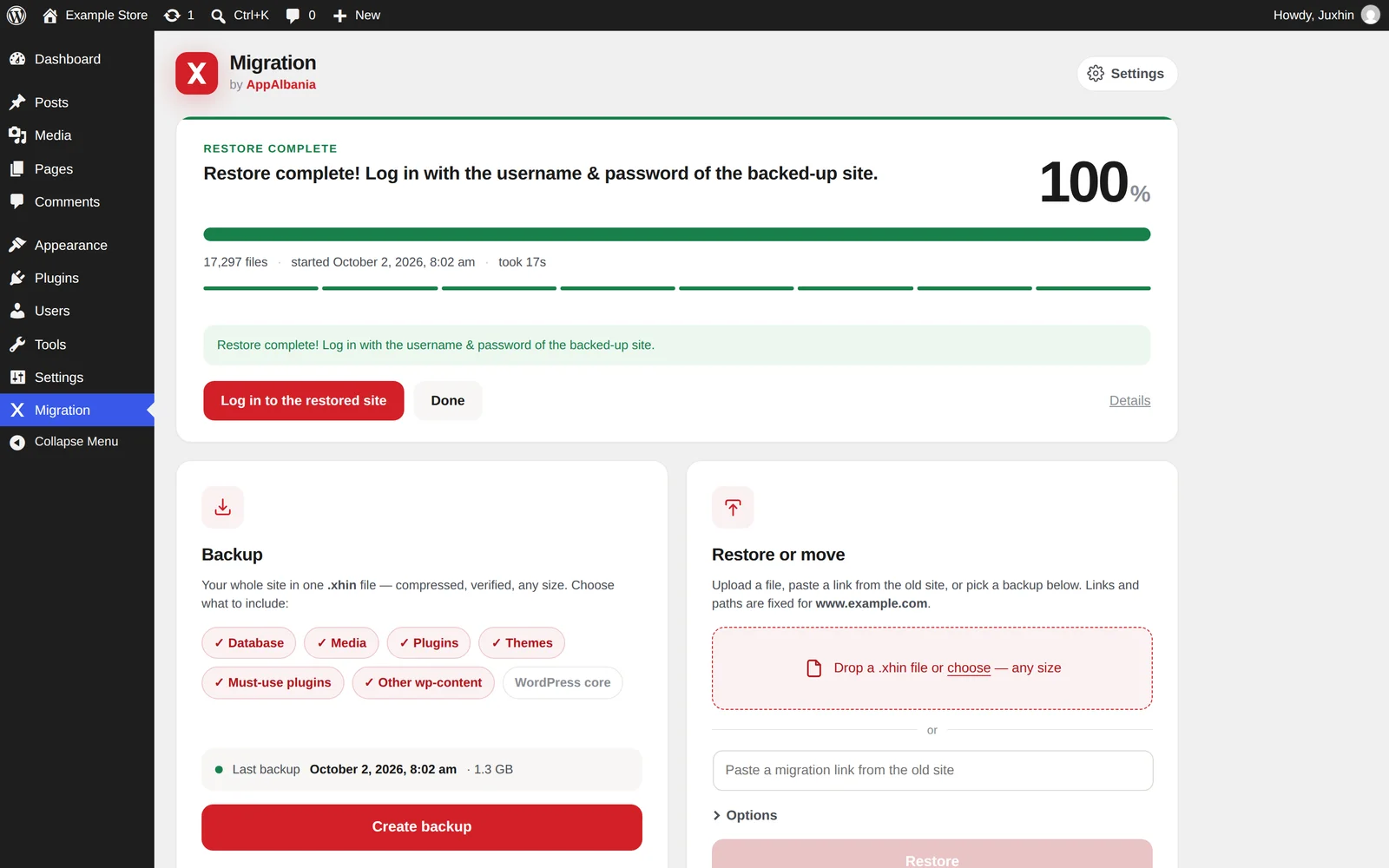Image resolution: width=1389 pixels, height=868 pixels.
Task: Click the sidebar Comments bubble icon
Action: [x=17, y=202]
